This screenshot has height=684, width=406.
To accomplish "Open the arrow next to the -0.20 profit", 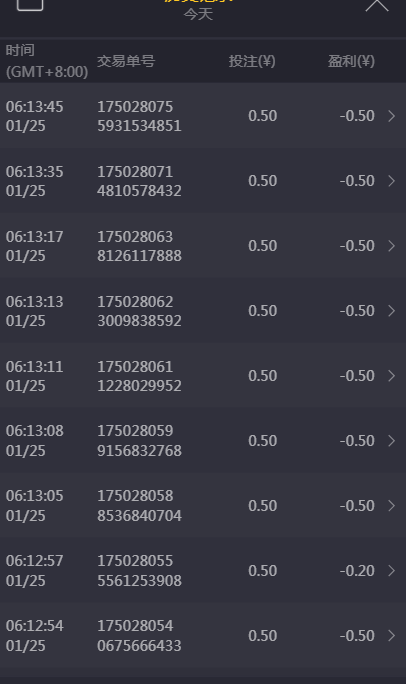I will 392,571.
